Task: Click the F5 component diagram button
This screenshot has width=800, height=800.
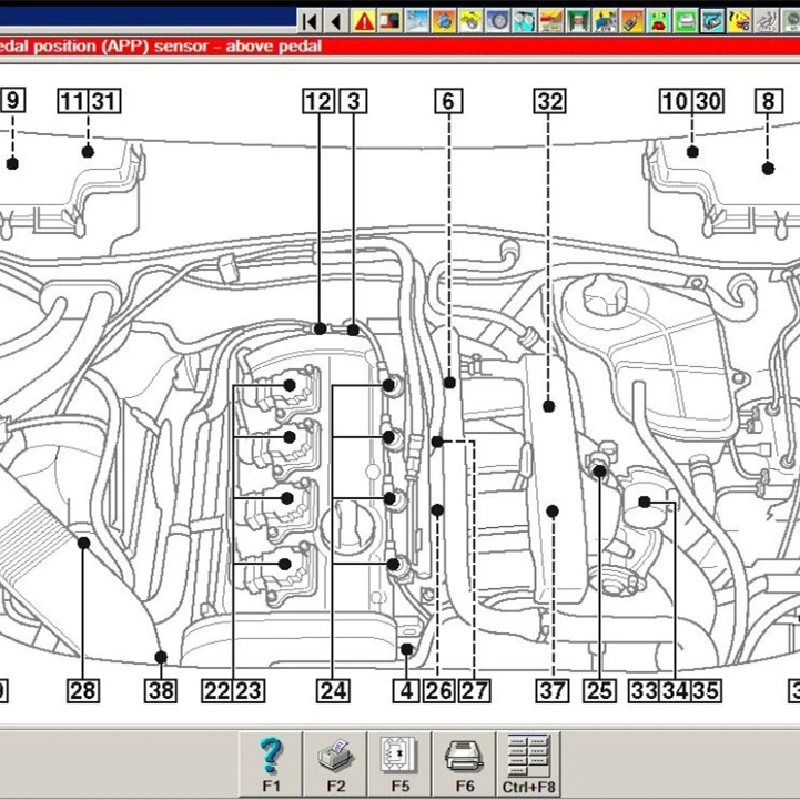Action: click(400, 763)
